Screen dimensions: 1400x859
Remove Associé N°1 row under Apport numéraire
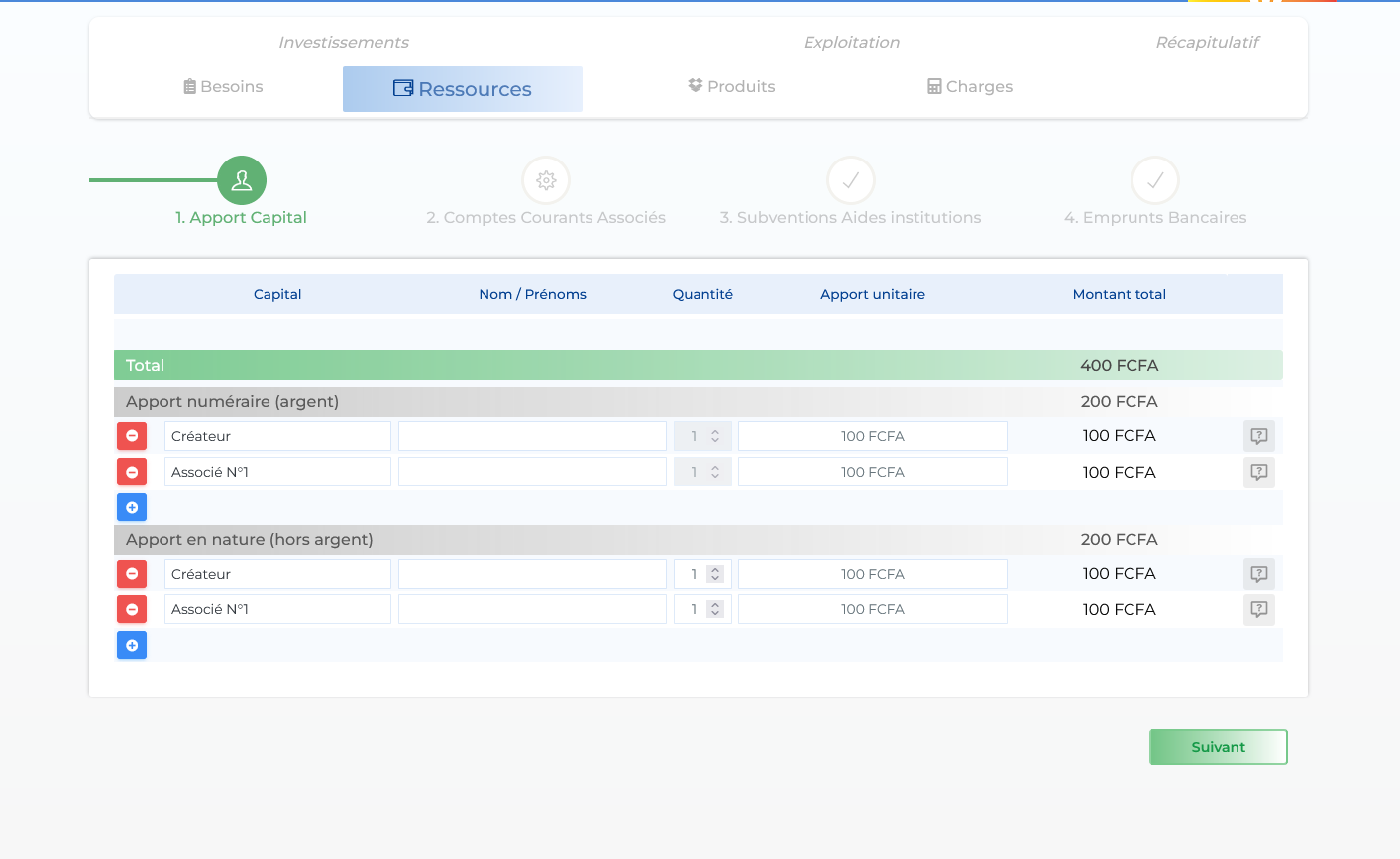132,472
